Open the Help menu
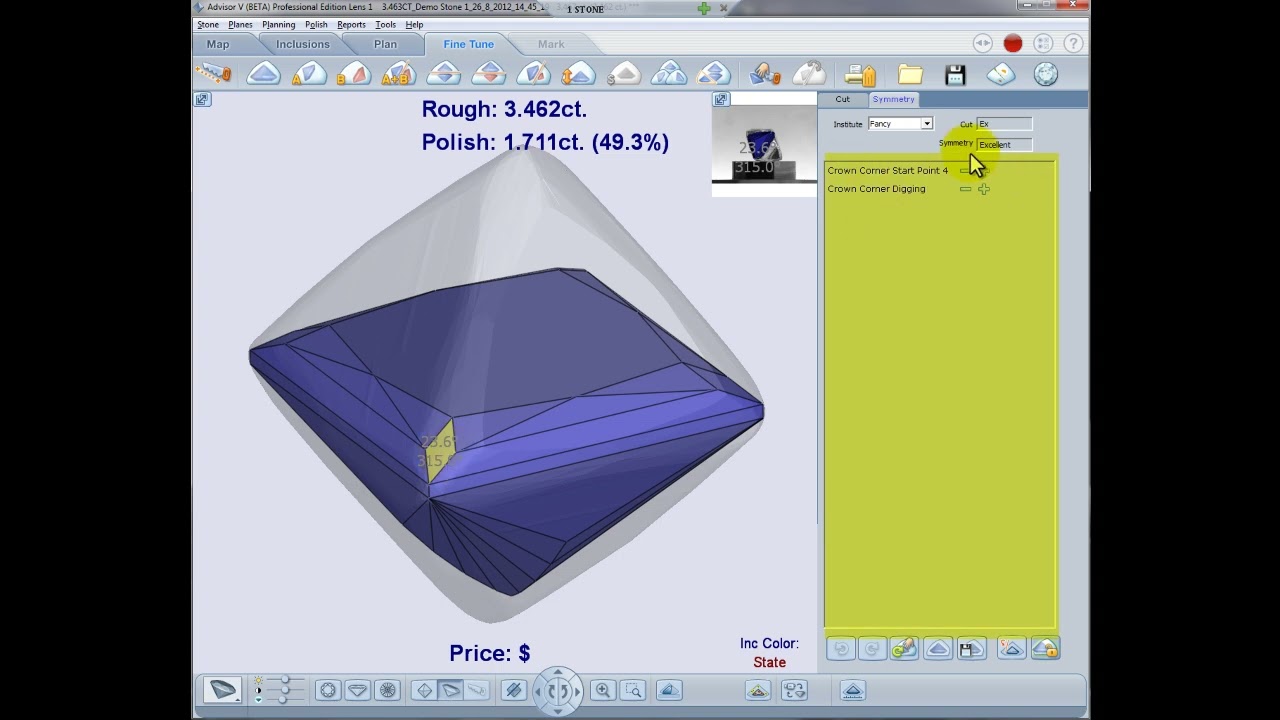Image resolution: width=1280 pixels, height=720 pixels. click(414, 24)
